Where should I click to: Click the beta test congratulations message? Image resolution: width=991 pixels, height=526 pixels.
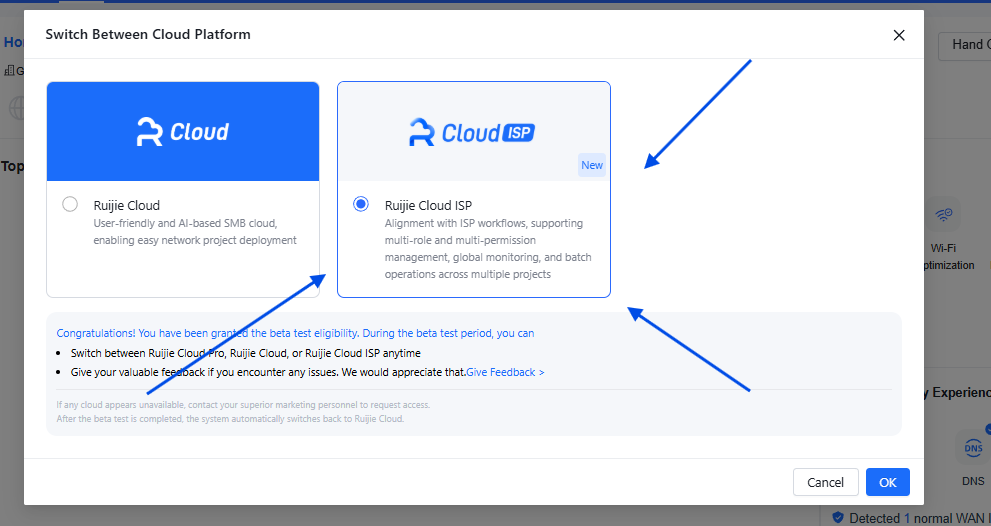click(295, 333)
